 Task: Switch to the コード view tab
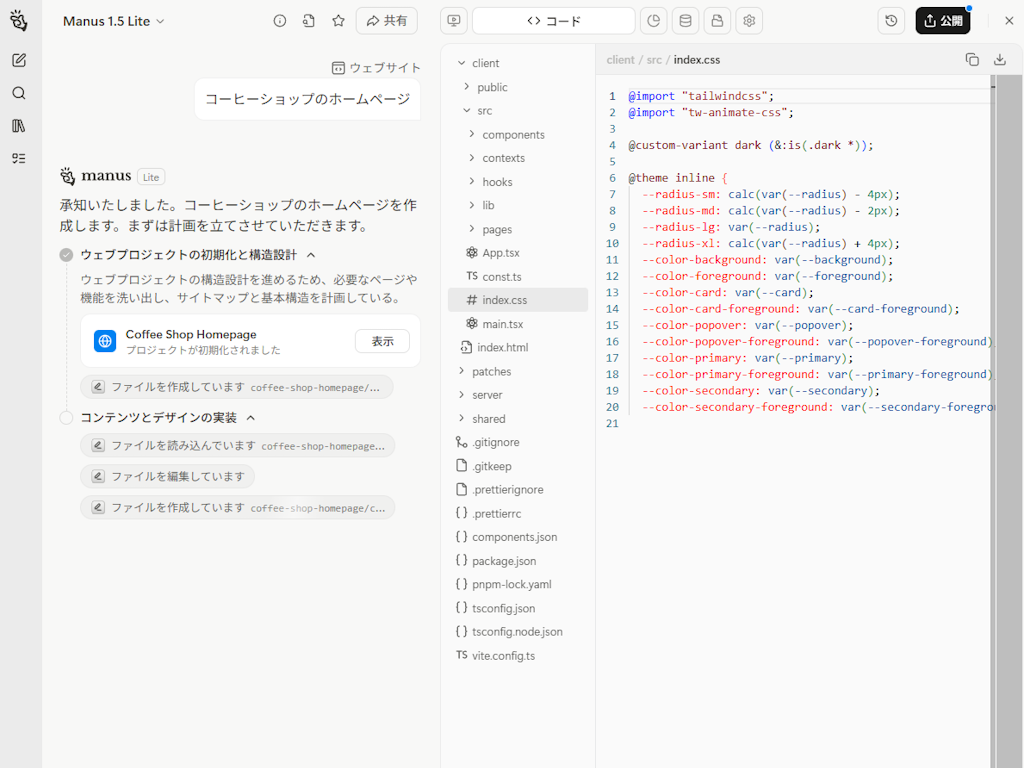pyautogui.click(x=554, y=20)
